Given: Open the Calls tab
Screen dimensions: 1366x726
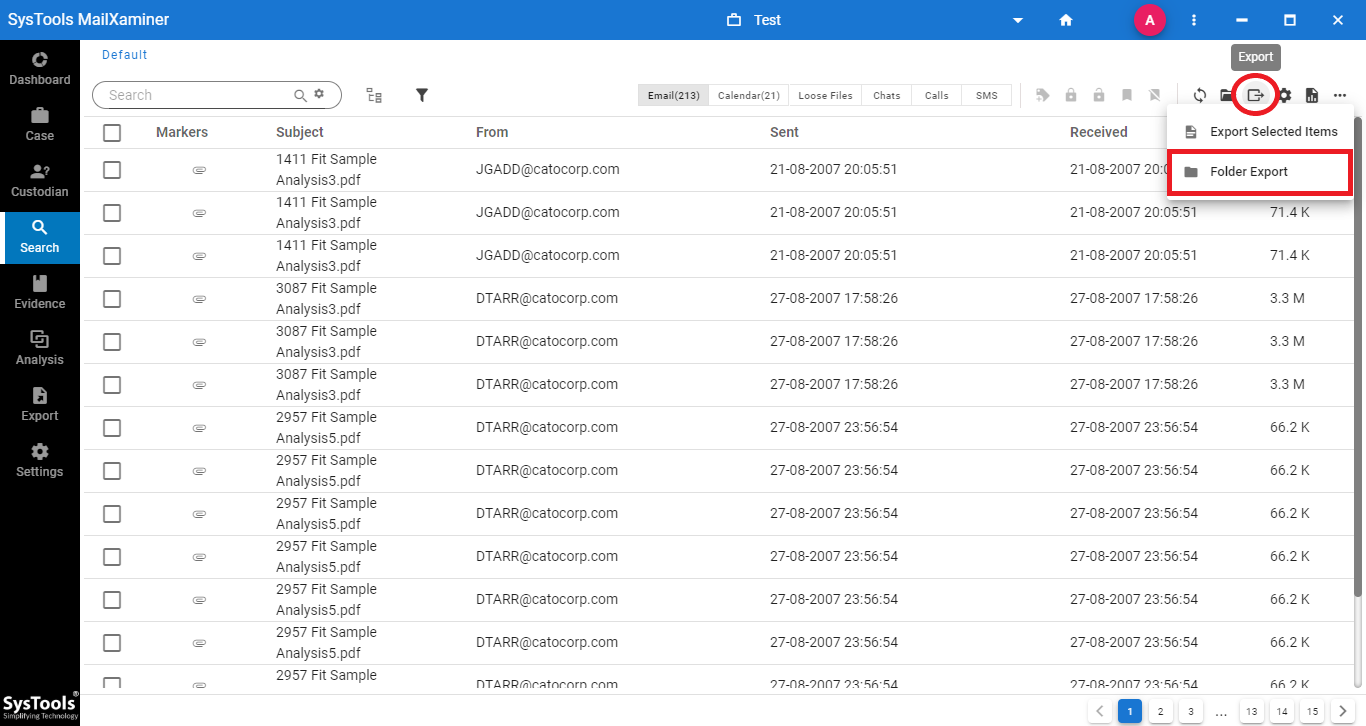Looking at the screenshot, I should (937, 95).
